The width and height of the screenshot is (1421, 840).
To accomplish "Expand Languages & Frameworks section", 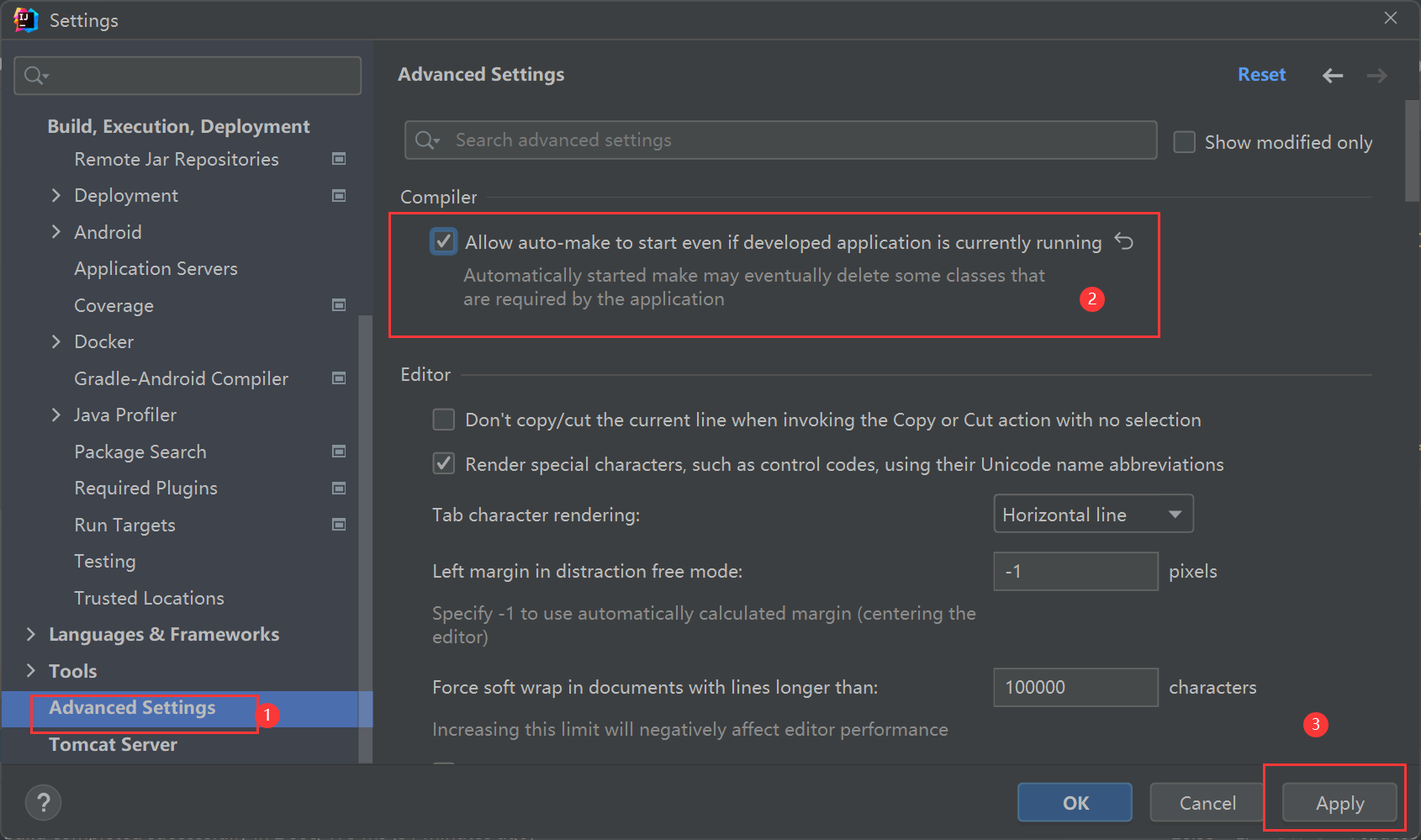I will click(31, 634).
